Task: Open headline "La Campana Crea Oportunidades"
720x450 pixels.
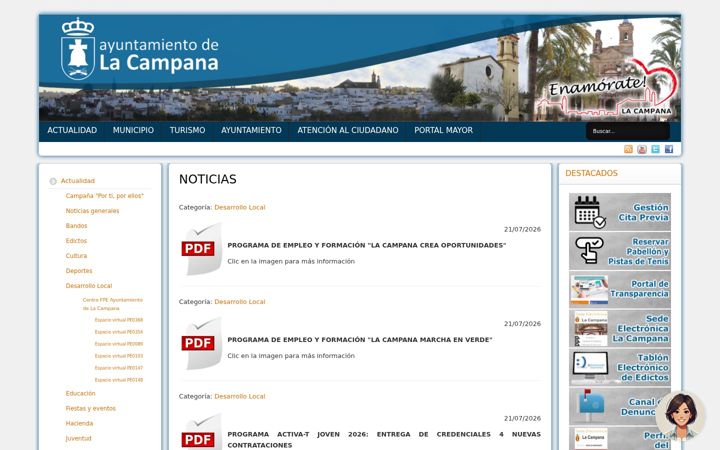Action: click(366, 245)
